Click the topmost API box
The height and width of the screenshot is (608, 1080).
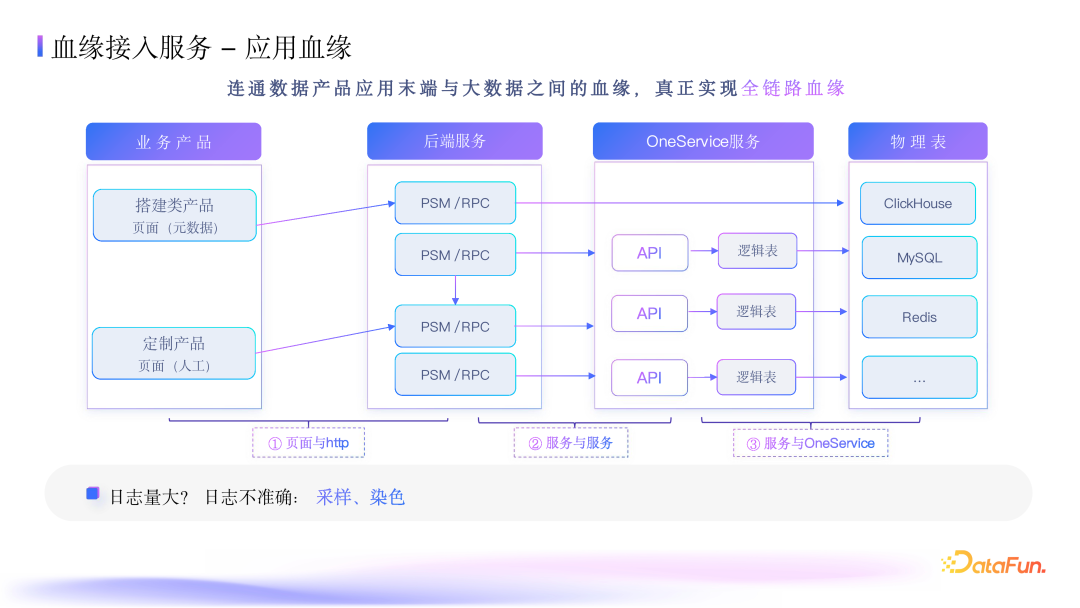pos(650,253)
